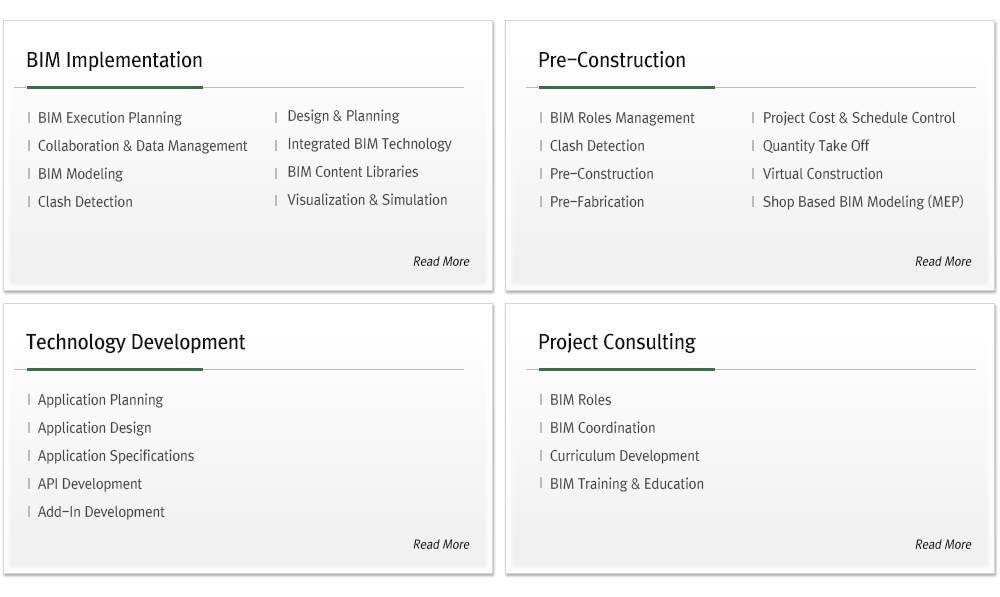
Task: Click Quantity Take Off entry
Action: point(816,146)
